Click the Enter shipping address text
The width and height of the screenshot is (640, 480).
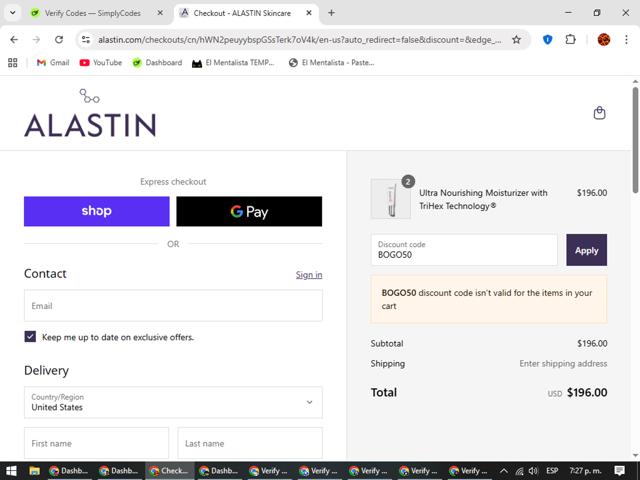[563, 363]
